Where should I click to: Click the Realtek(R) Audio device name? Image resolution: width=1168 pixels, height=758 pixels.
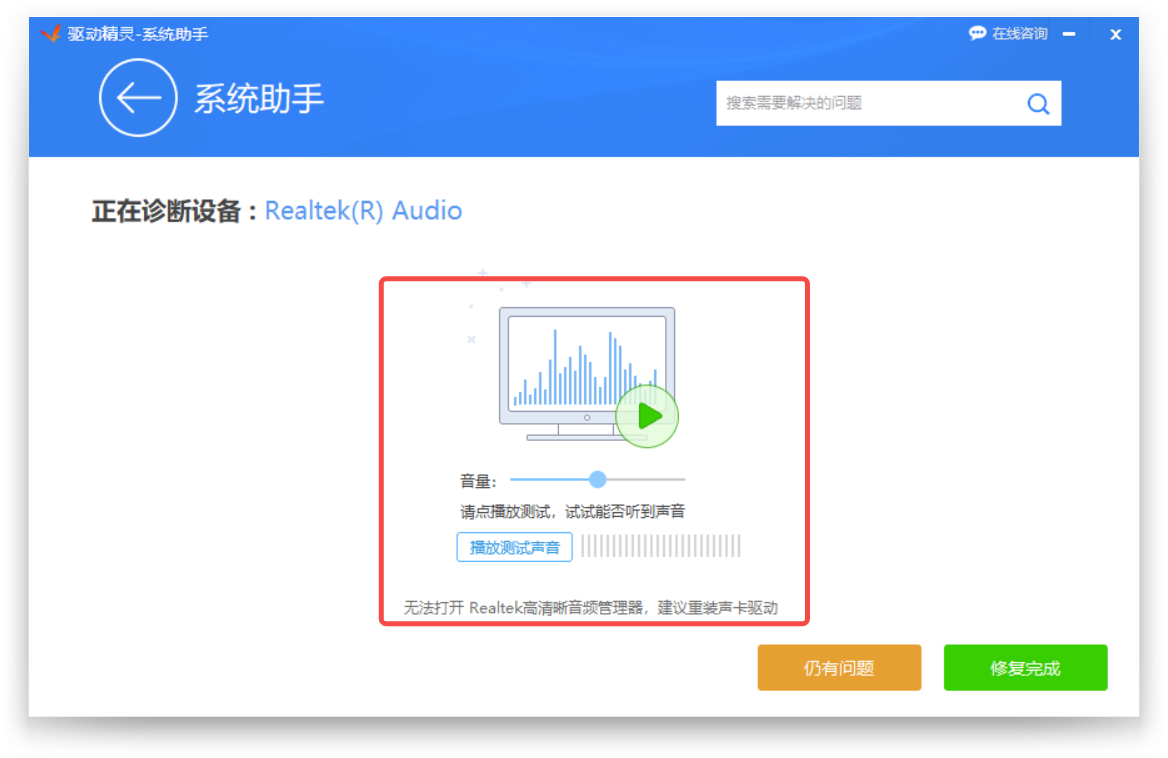(363, 211)
